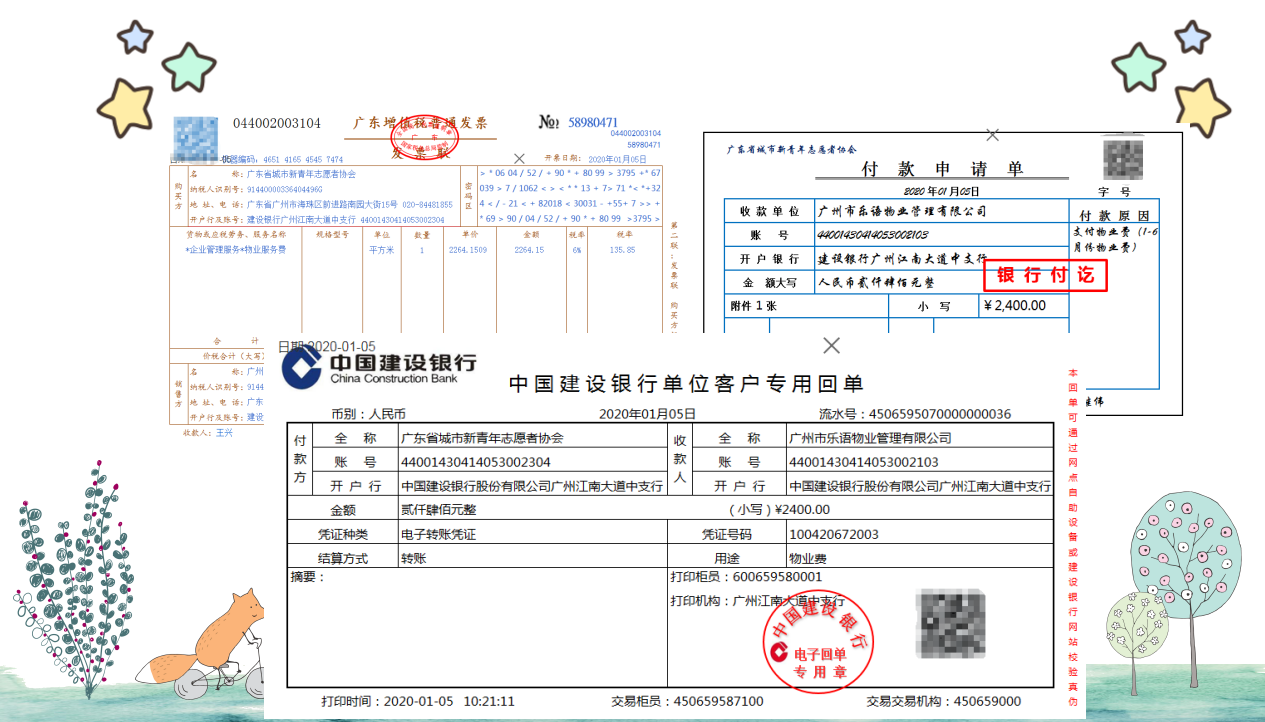
Task: Click the purpose value 物业费 on the bank receipt
Action: pos(808,558)
